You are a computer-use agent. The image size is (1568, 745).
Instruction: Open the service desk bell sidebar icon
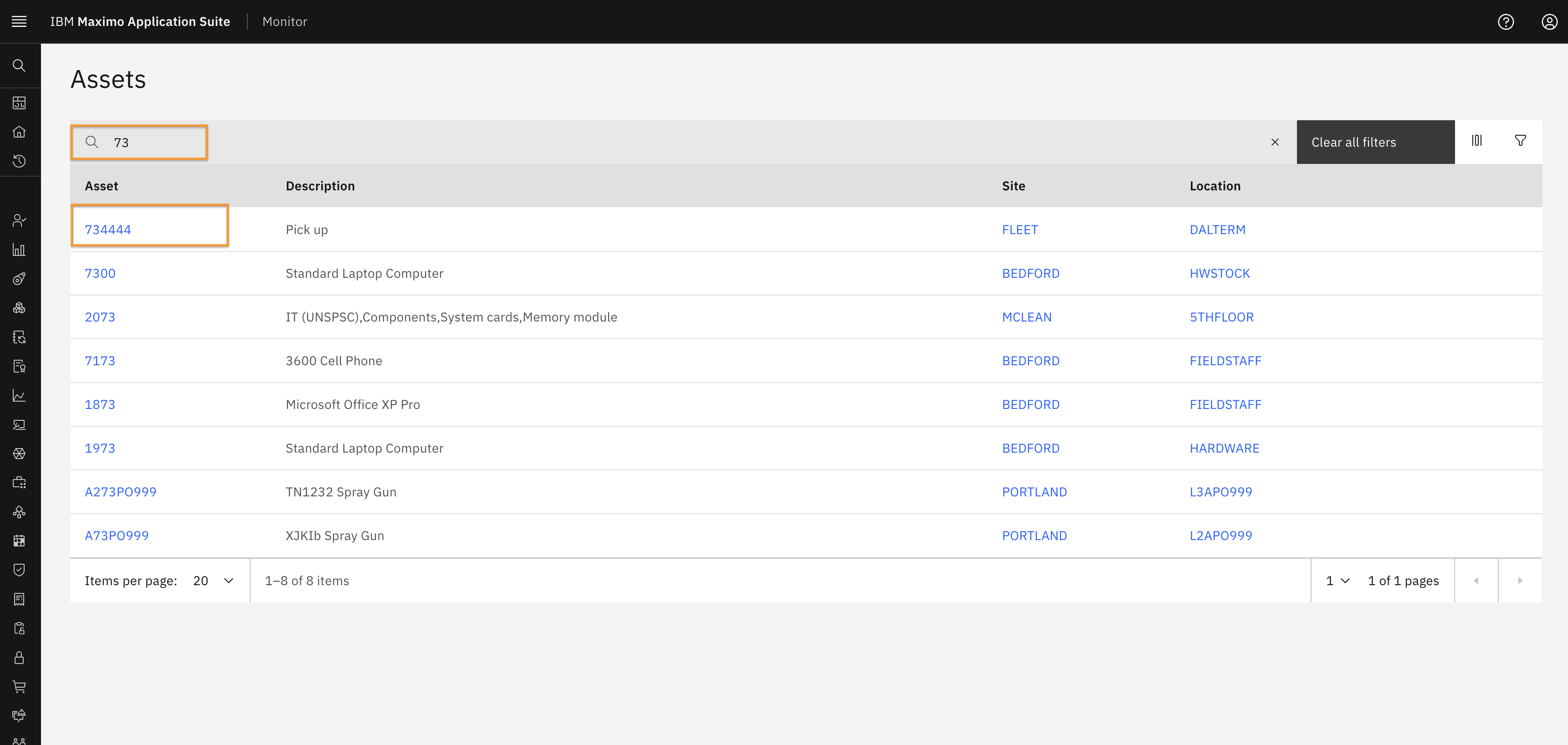(x=20, y=716)
